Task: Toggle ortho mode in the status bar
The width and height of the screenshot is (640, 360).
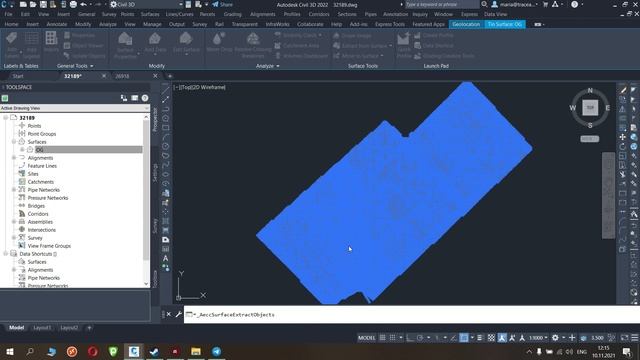Action: pos(410,338)
